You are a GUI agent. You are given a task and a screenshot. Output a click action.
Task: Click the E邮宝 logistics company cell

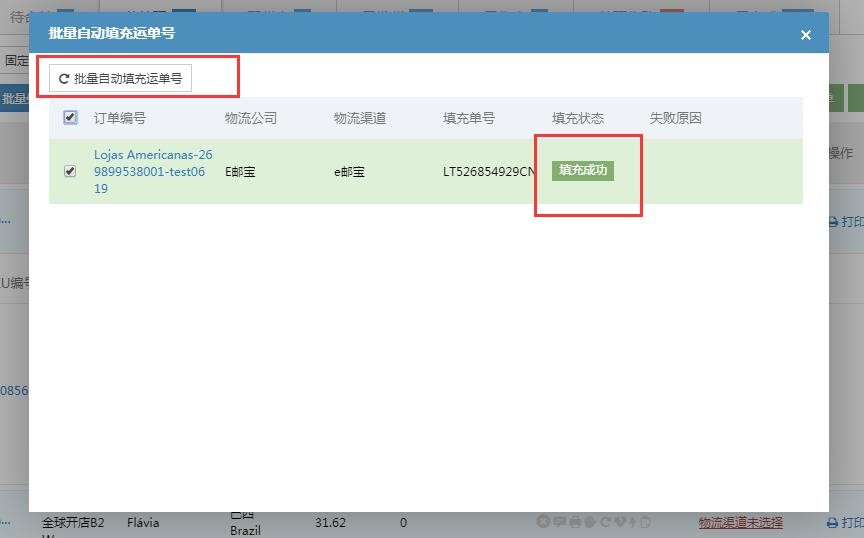pyautogui.click(x=240, y=171)
